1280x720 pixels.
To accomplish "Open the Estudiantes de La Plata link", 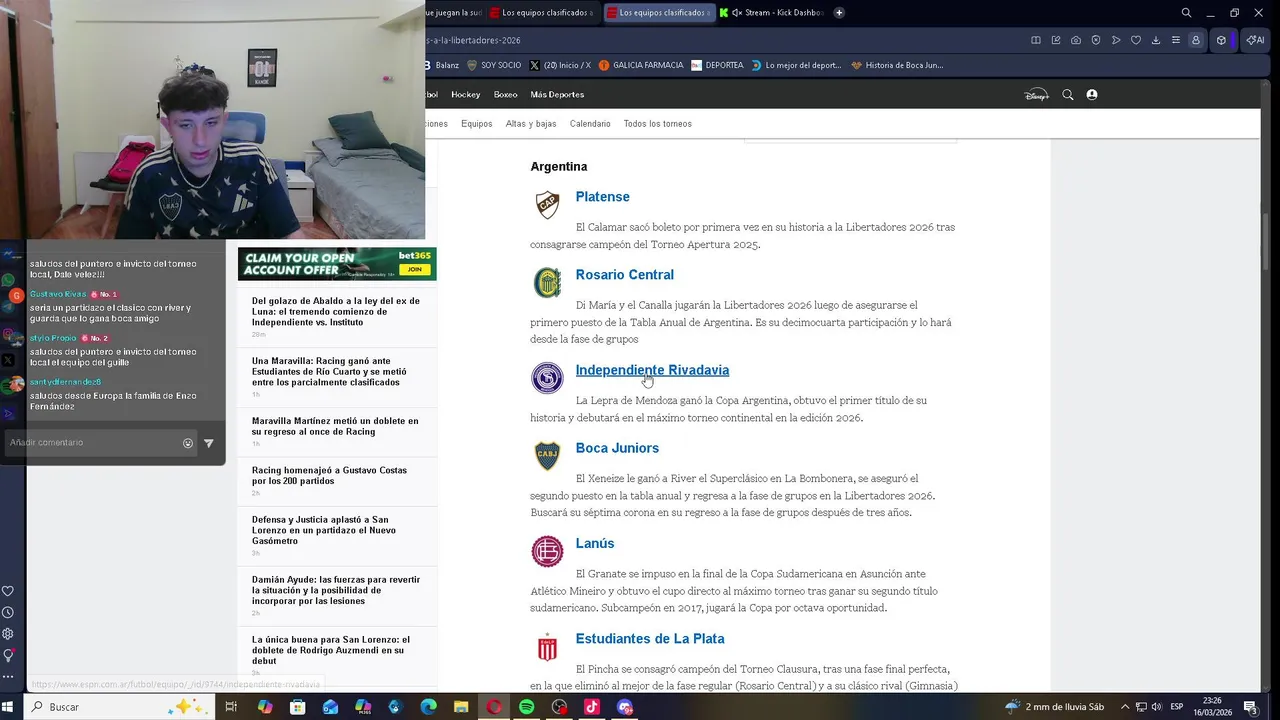I will [650, 639].
